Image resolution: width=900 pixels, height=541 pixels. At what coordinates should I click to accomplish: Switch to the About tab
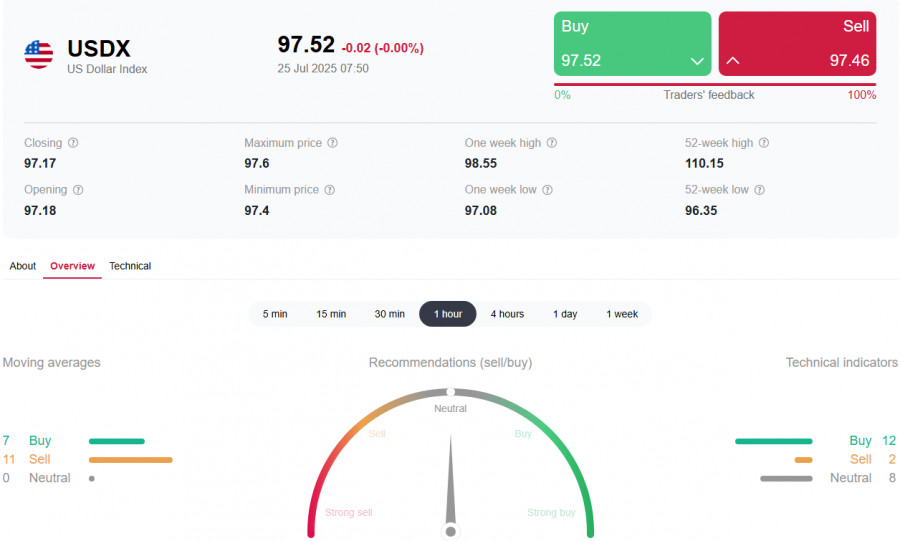[22, 266]
